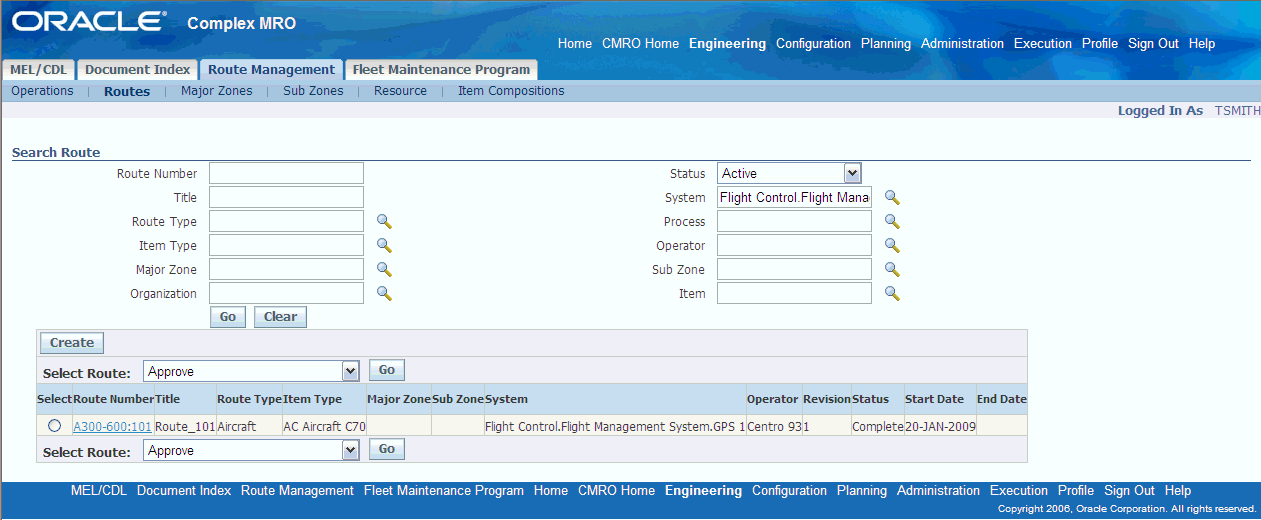Click footer Fleet Maintenance Program link
Screen dimensions: 1261x520
444,491
